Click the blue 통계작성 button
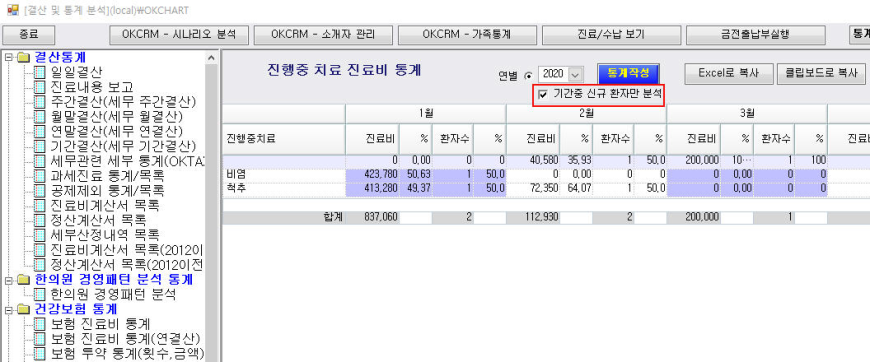 [x=628, y=73]
